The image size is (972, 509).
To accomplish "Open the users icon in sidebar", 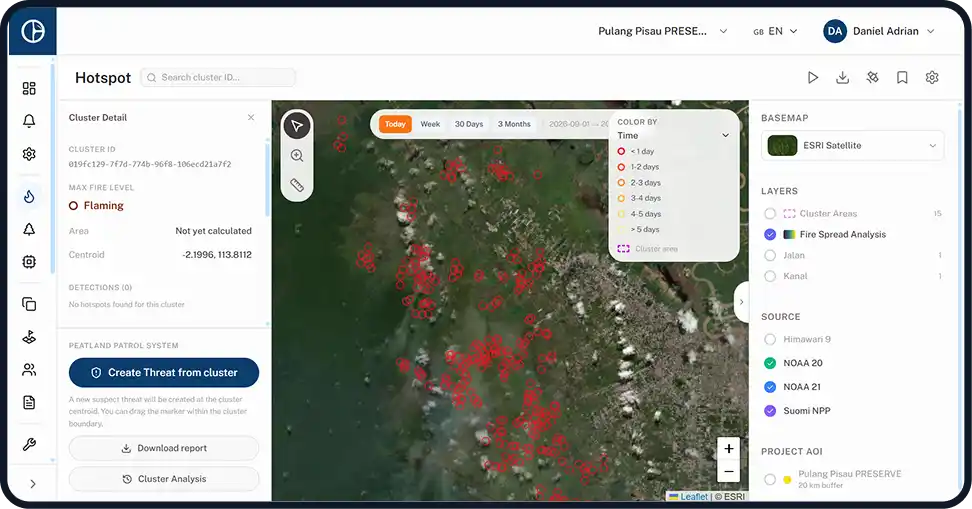I will pyautogui.click(x=29, y=370).
